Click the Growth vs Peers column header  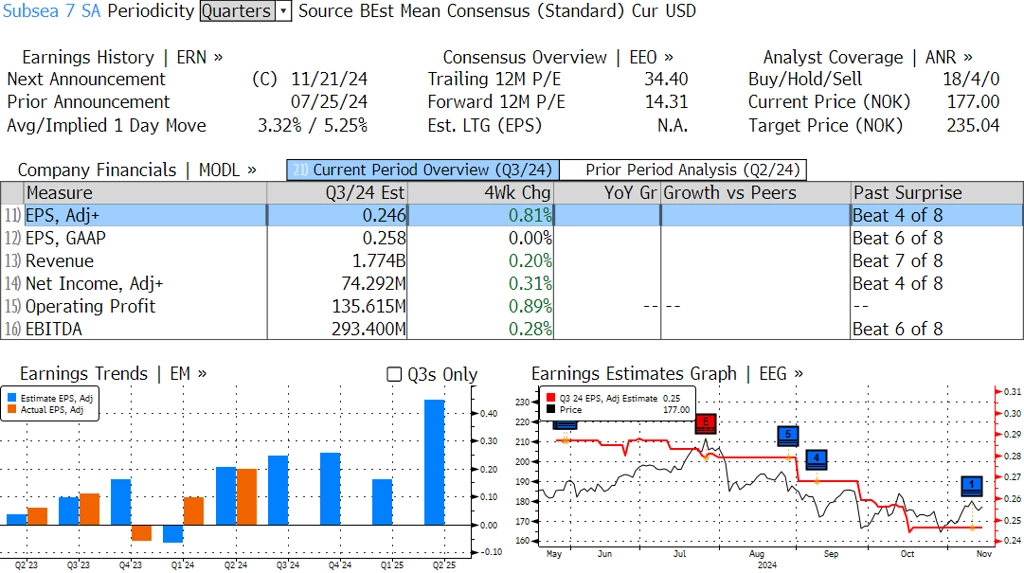pyautogui.click(x=756, y=193)
